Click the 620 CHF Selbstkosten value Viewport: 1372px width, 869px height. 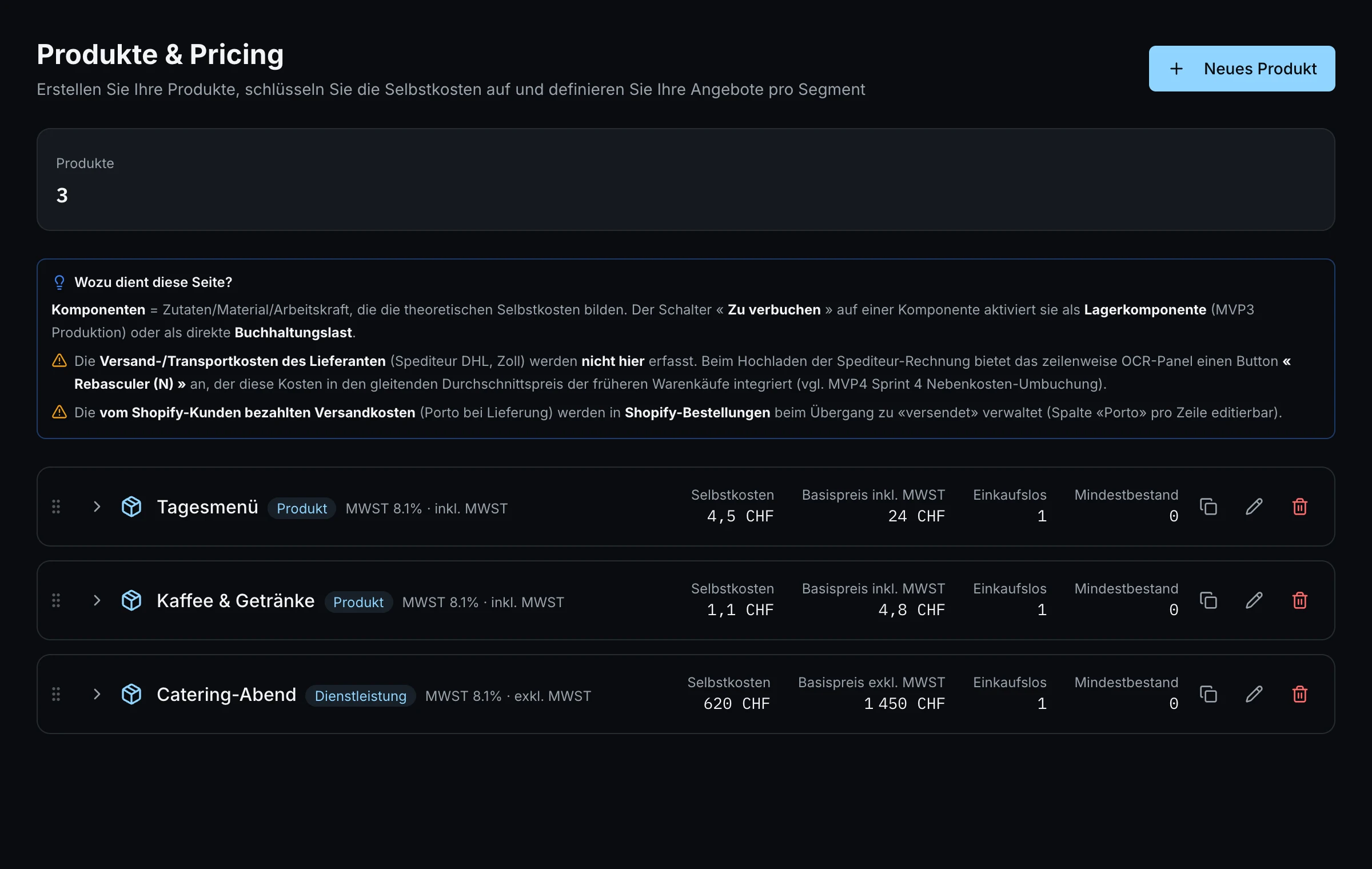(x=737, y=704)
